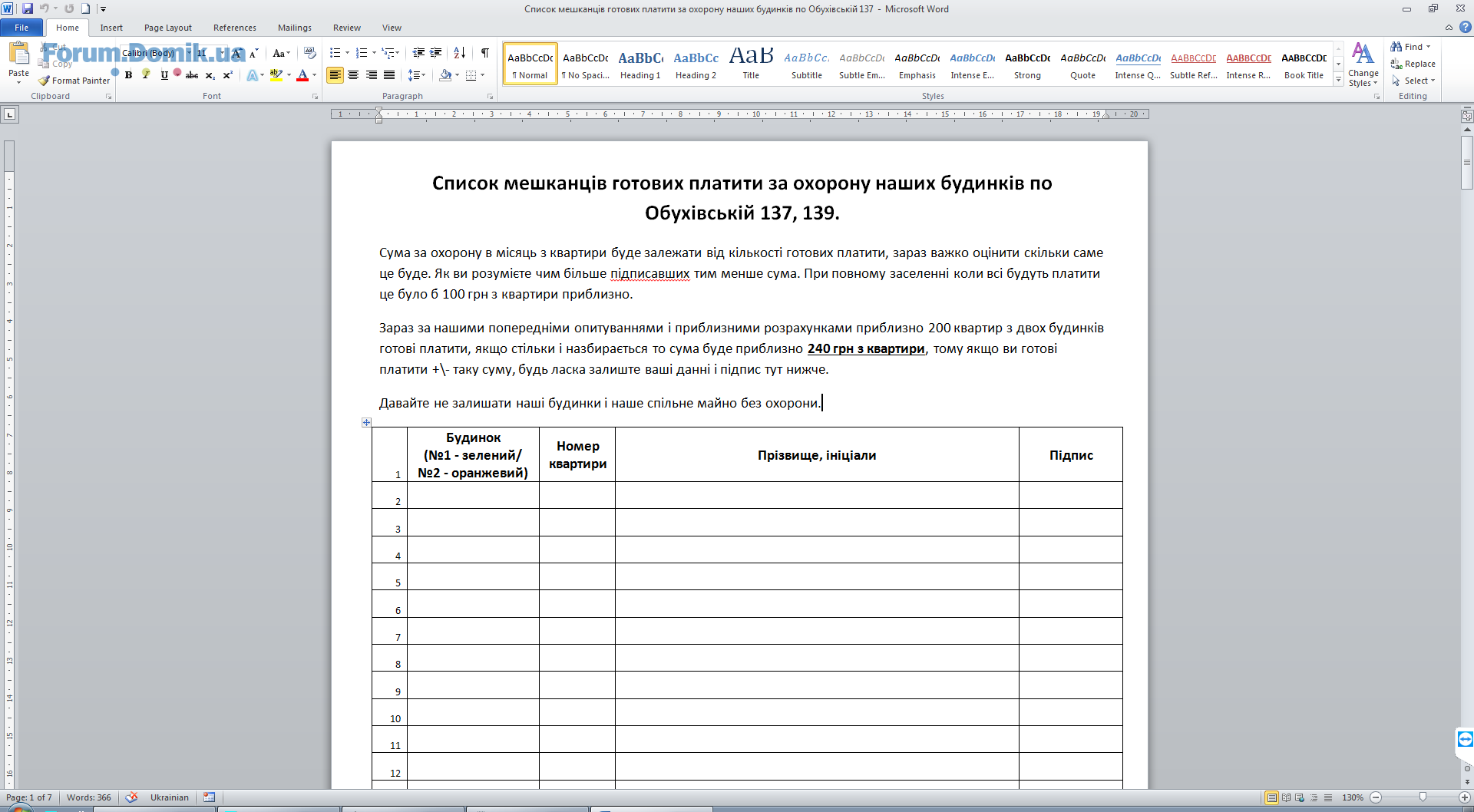Image resolution: width=1474 pixels, height=812 pixels.
Task: Apply subscript formatting
Action: 210,75
